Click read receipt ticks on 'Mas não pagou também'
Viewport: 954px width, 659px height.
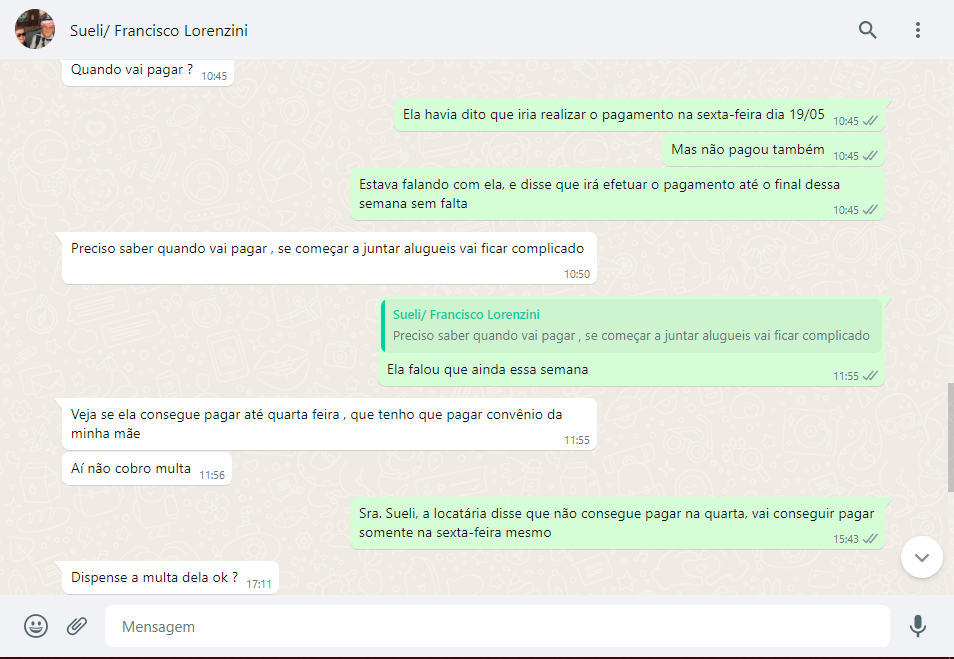(870, 156)
